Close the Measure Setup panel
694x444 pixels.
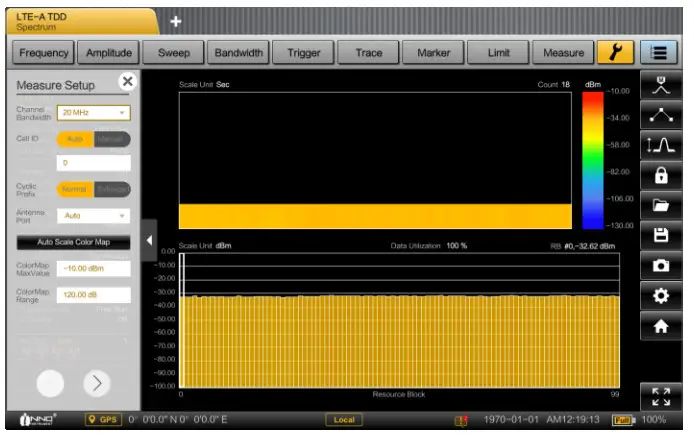(x=127, y=81)
